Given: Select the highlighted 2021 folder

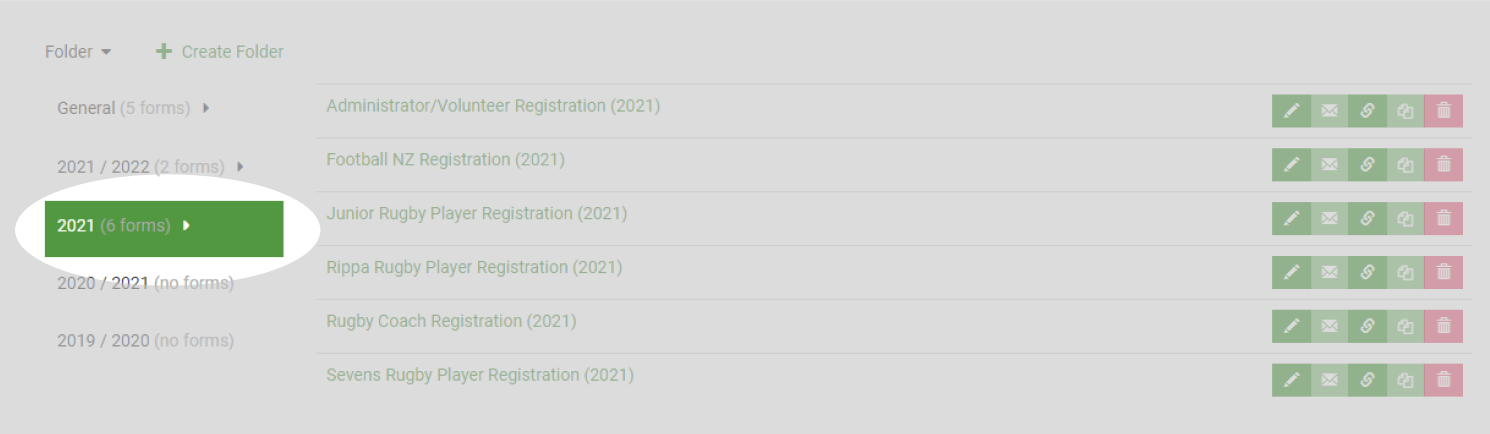Looking at the screenshot, I should [164, 228].
